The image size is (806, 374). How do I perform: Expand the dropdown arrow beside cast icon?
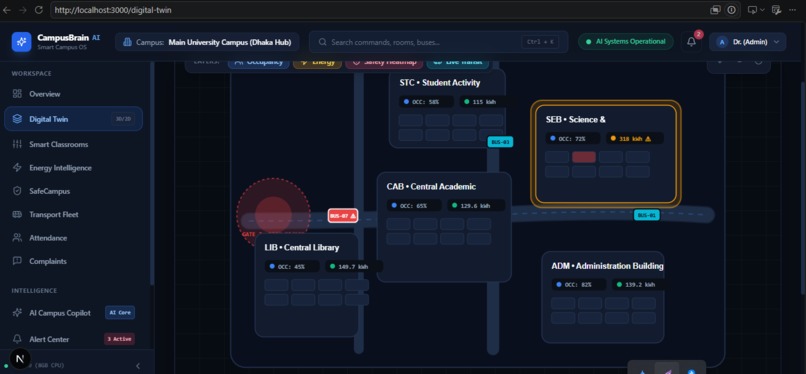pyautogui.click(x=762, y=10)
